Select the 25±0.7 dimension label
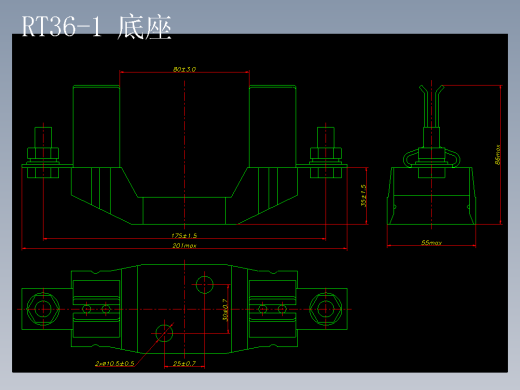 [184, 363]
